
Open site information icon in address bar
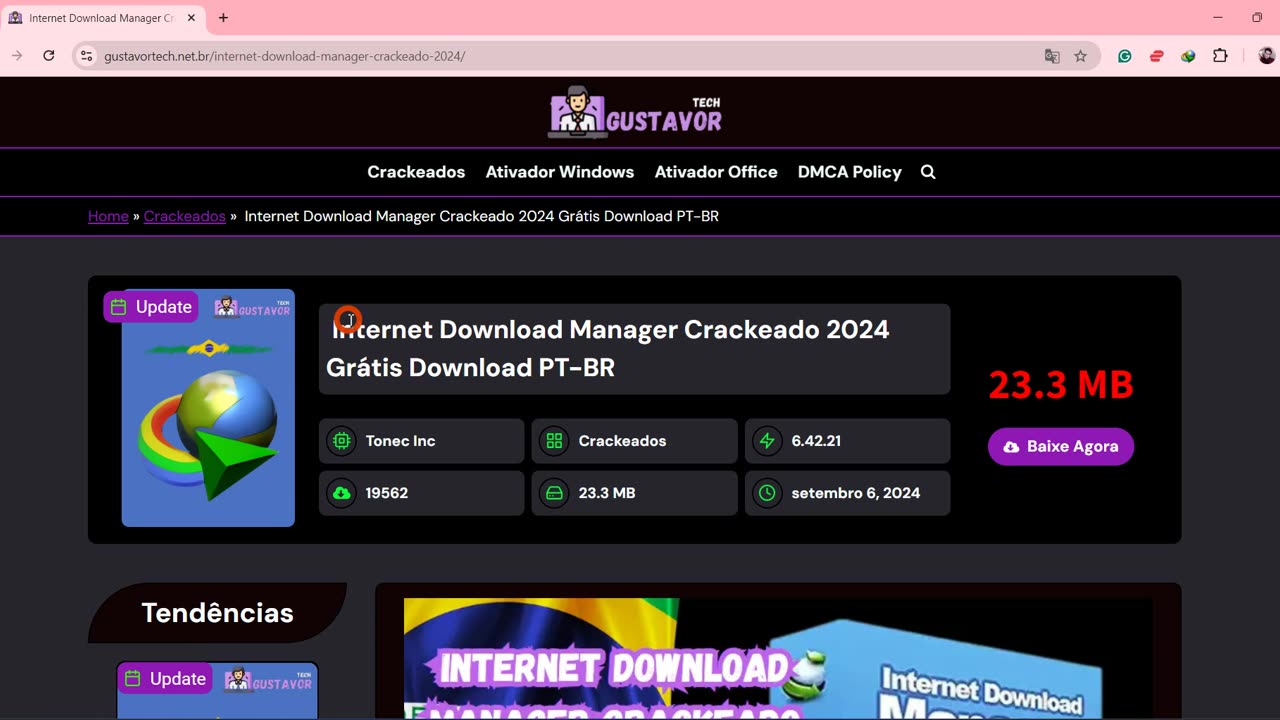(x=86, y=56)
